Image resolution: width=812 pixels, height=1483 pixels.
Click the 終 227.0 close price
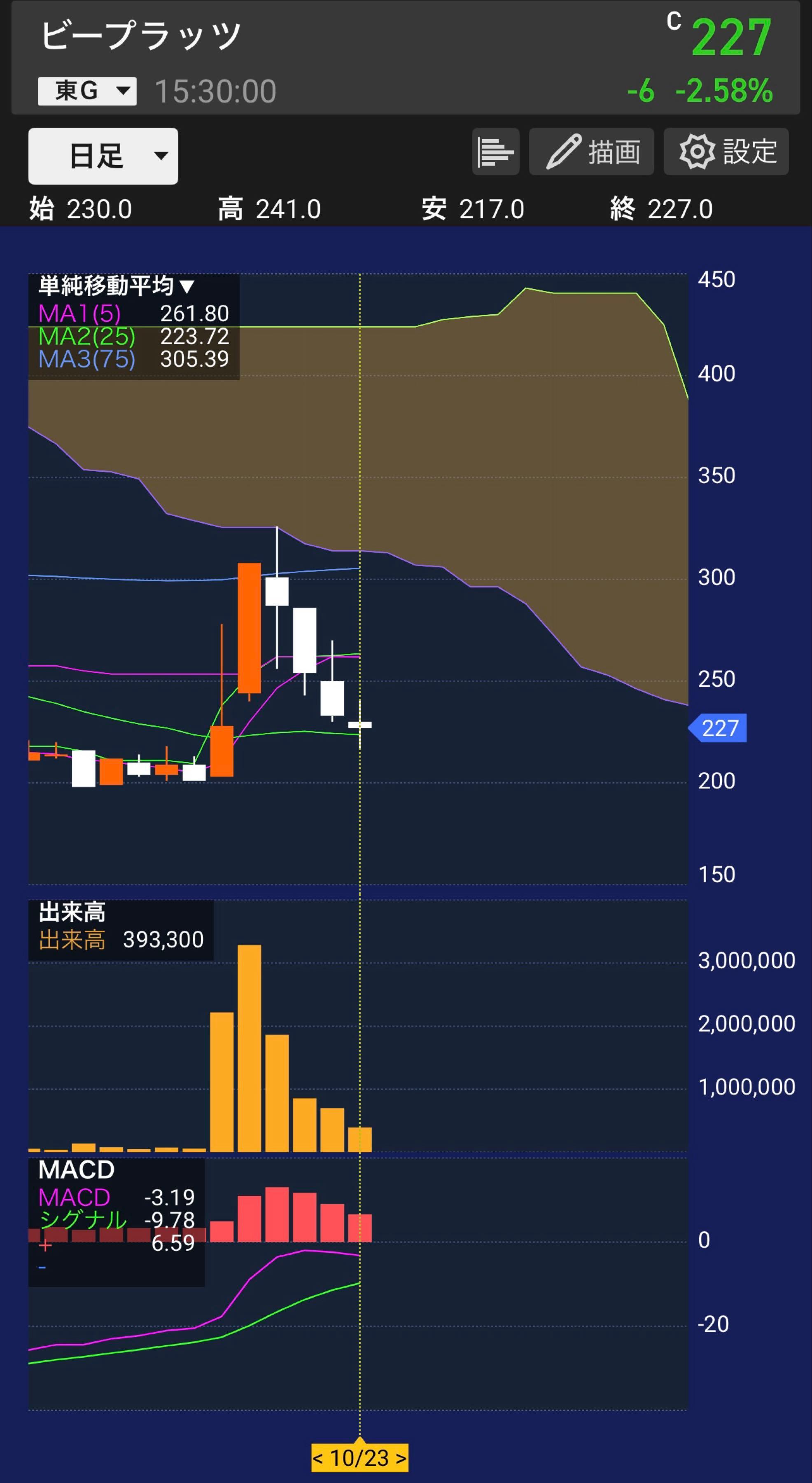[661, 209]
